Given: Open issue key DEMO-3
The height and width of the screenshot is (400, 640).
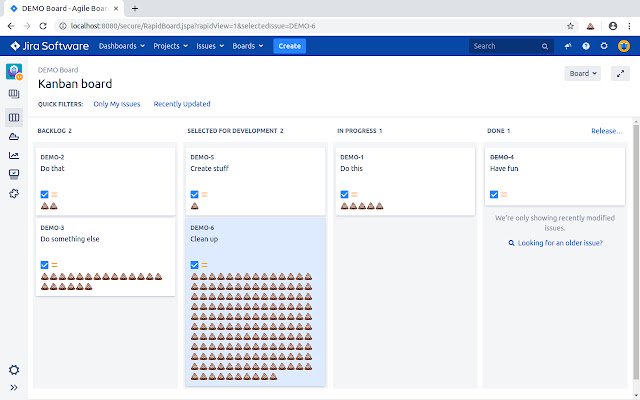Looking at the screenshot, I should [x=52, y=228].
